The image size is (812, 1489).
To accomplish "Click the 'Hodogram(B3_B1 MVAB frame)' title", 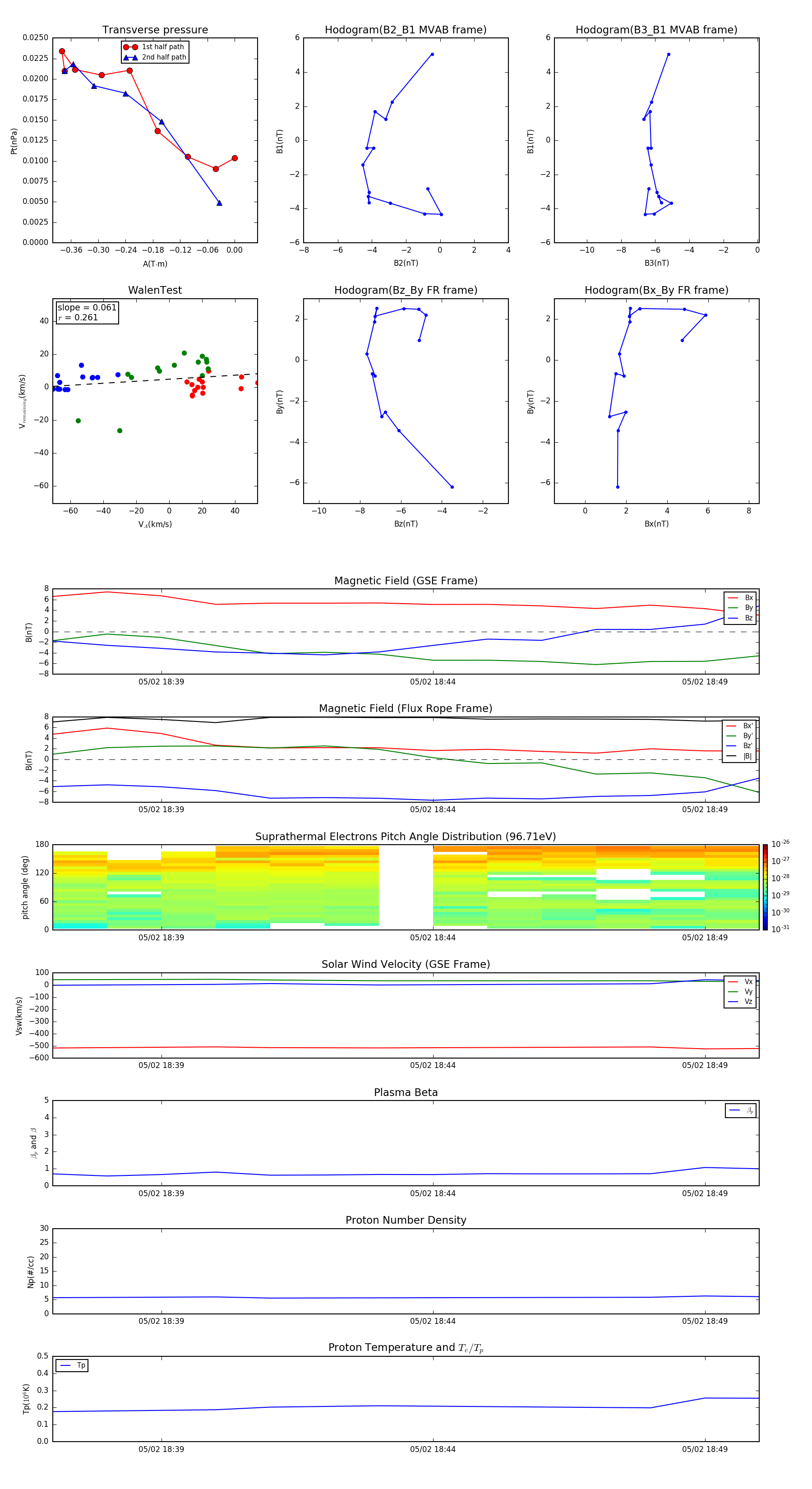I will (656, 30).
